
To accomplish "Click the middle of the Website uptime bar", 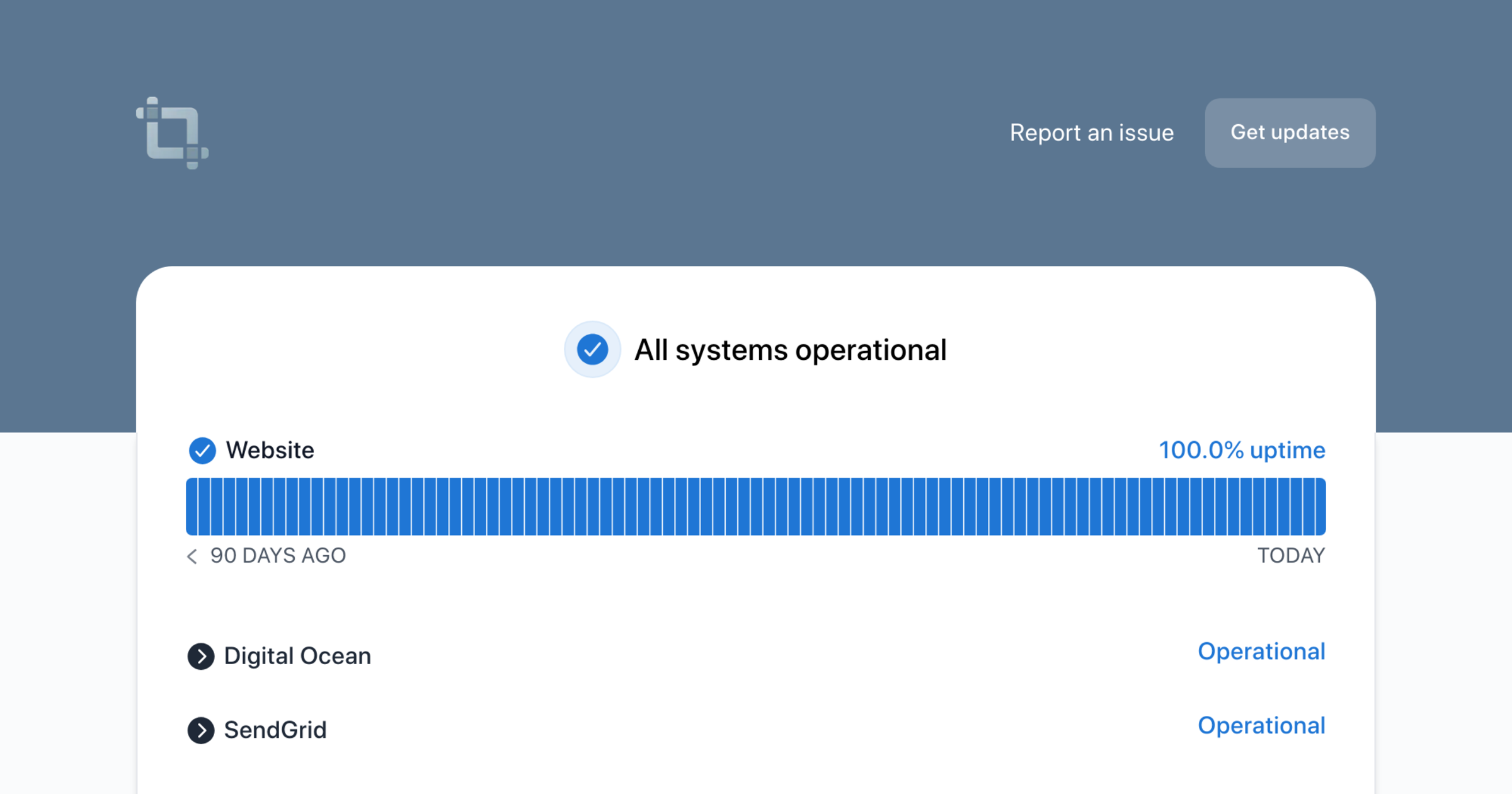I will [756, 507].
